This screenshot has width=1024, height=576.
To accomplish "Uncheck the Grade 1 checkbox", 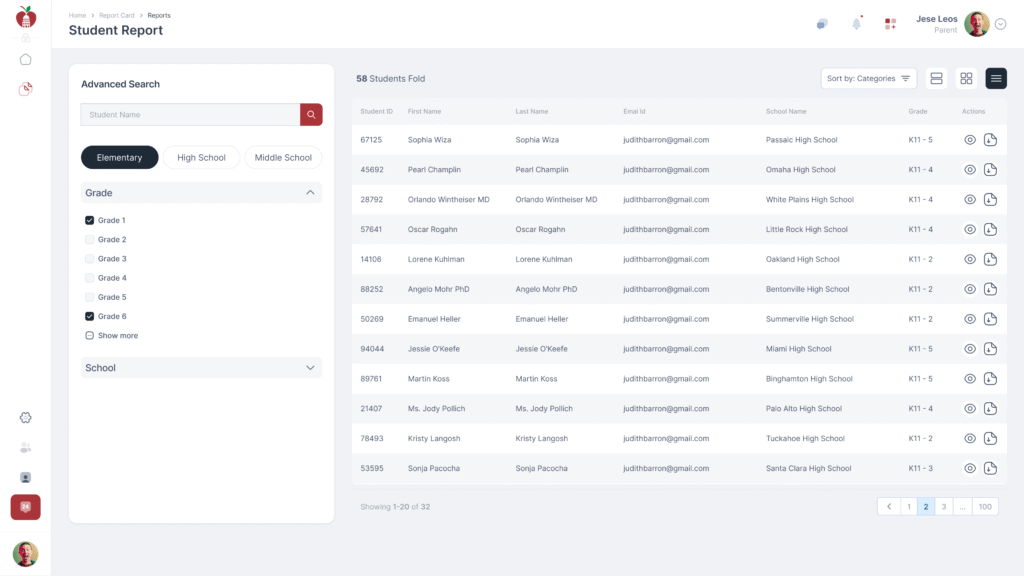I will tap(90, 220).
